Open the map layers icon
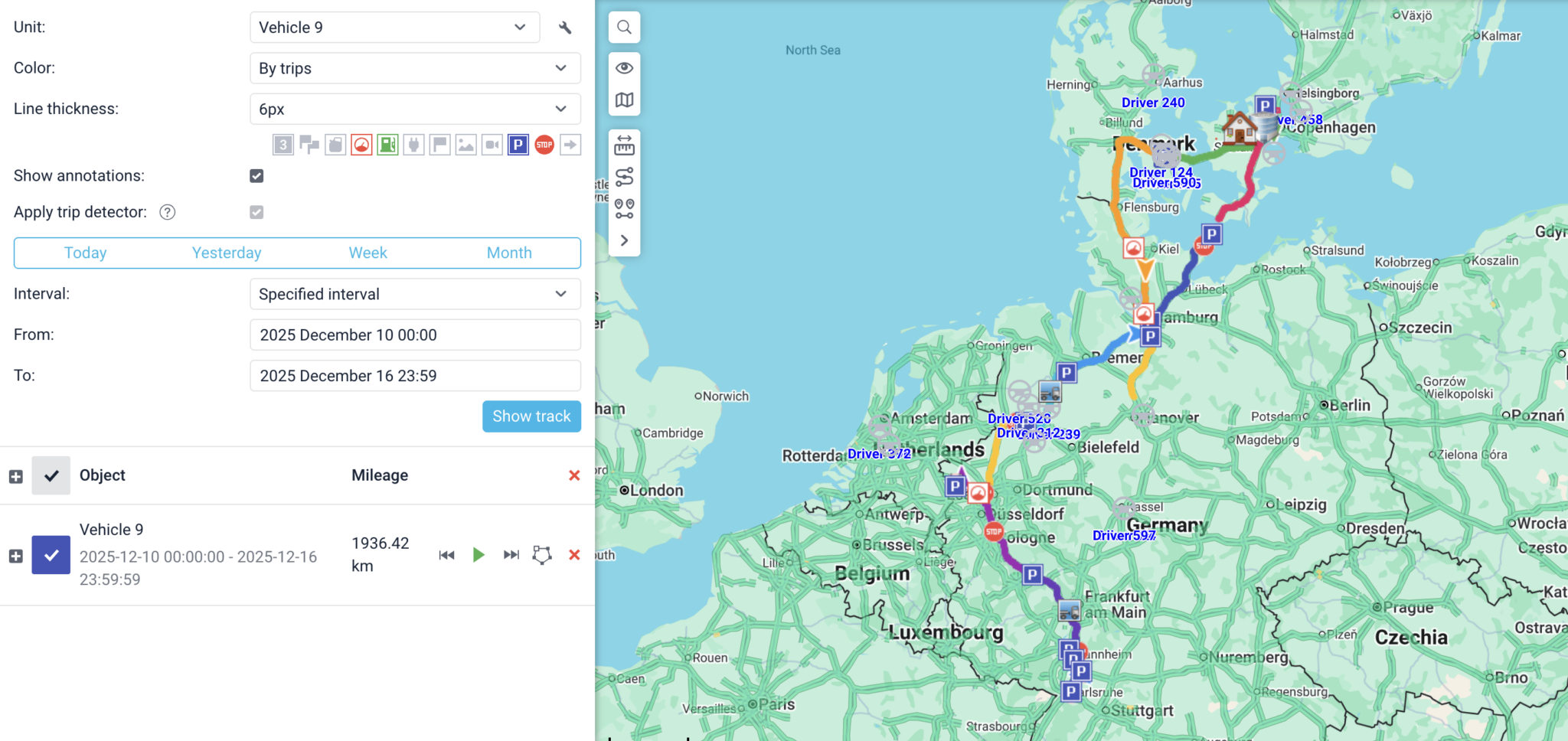Viewport: 1568px width, 741px height. point(625,100)
